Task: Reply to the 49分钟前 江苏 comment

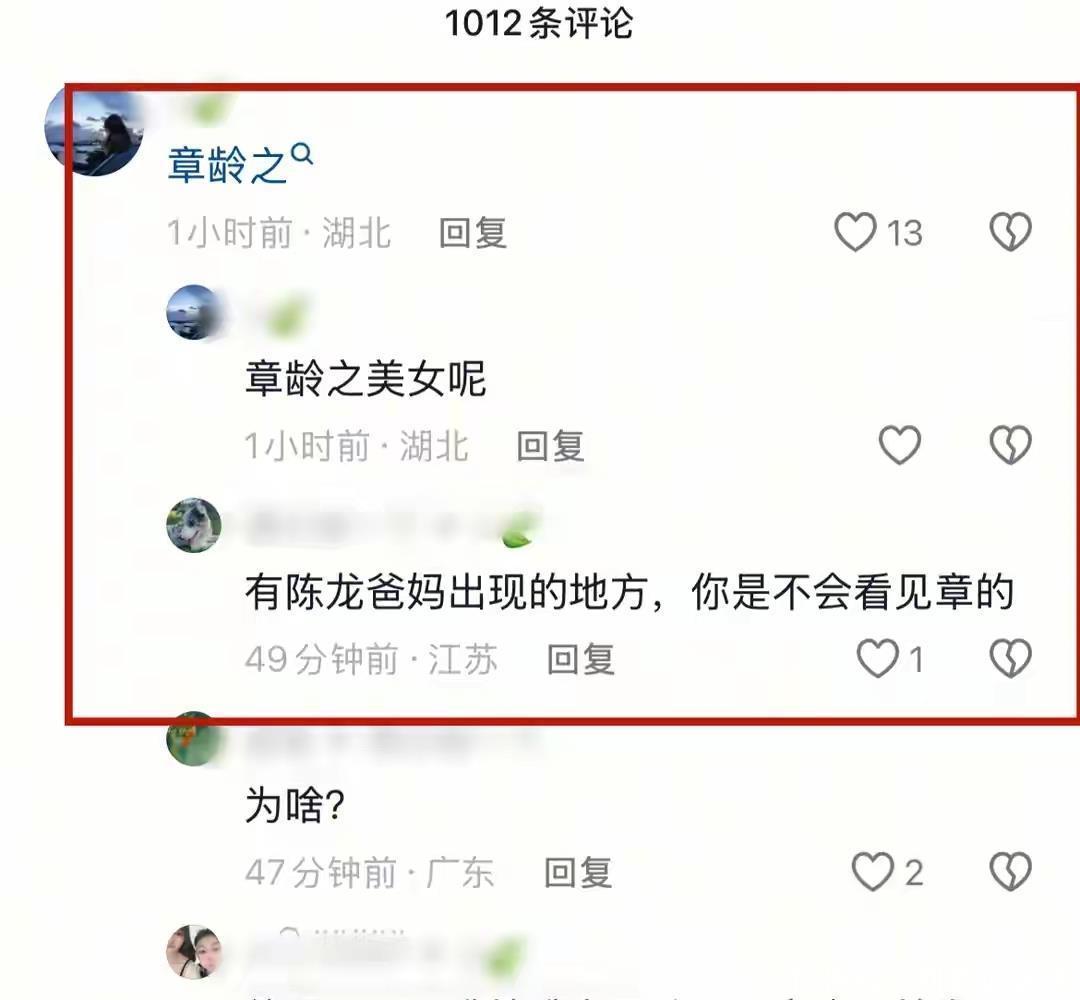Action: click(581, 659)
